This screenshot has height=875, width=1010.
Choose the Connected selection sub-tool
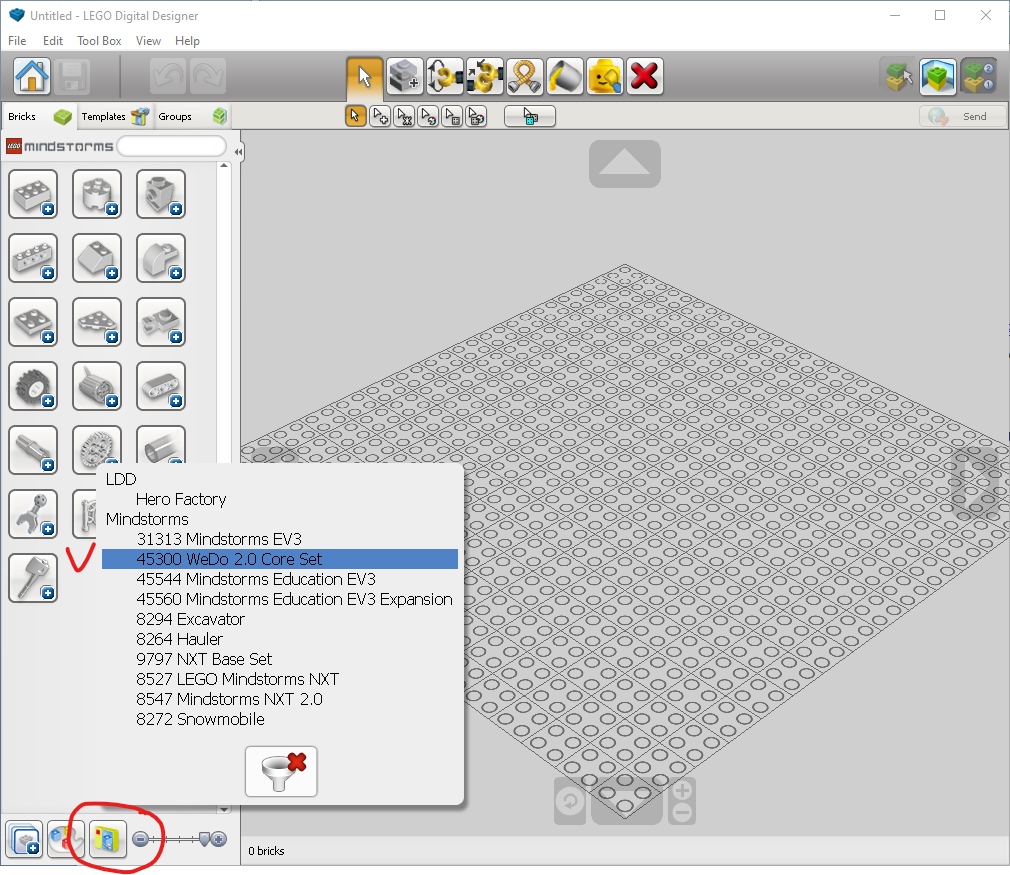pyautogui.click(x=404, y=117)
